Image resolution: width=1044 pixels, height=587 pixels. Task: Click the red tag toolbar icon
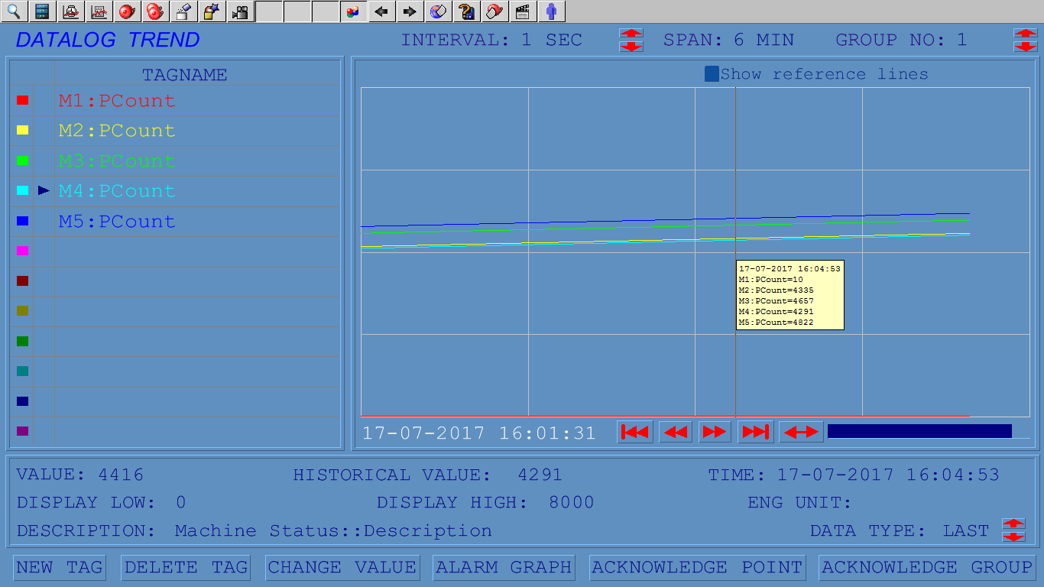point(495,11)
